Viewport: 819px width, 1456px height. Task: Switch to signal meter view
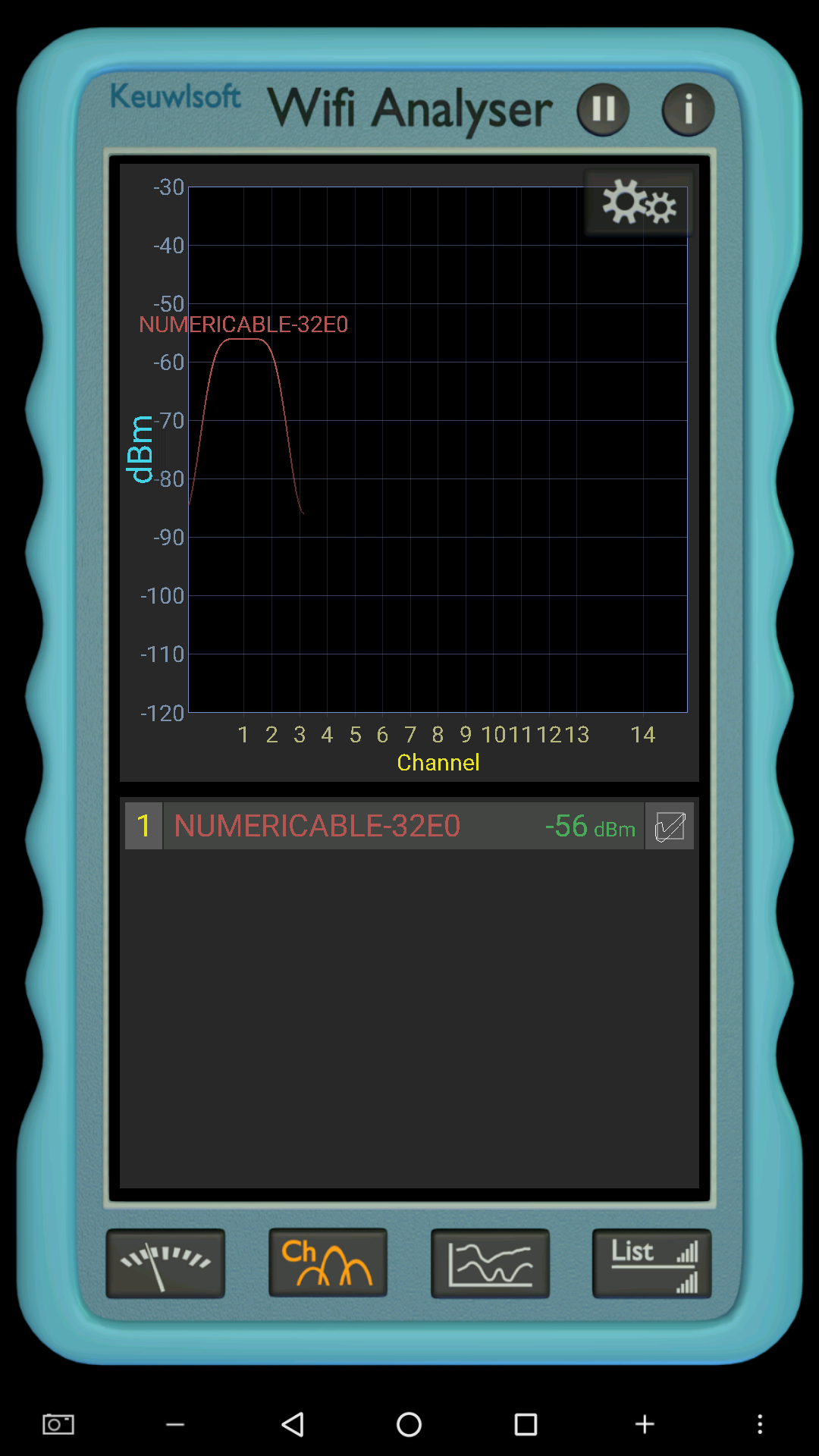165,1263
